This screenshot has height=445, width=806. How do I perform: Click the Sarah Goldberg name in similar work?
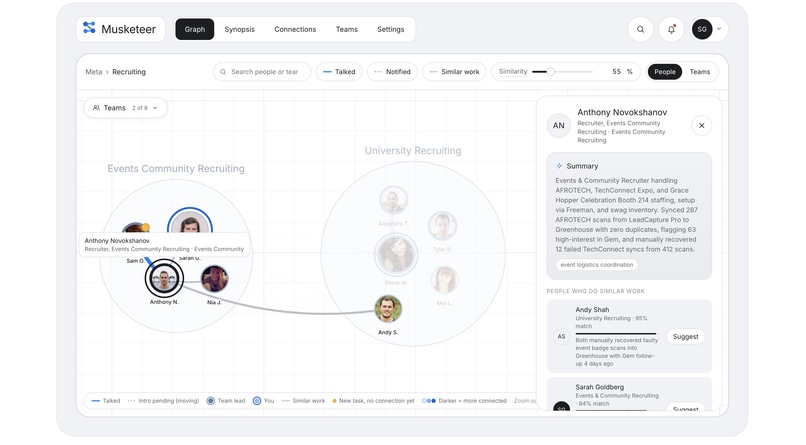point(599,387)
